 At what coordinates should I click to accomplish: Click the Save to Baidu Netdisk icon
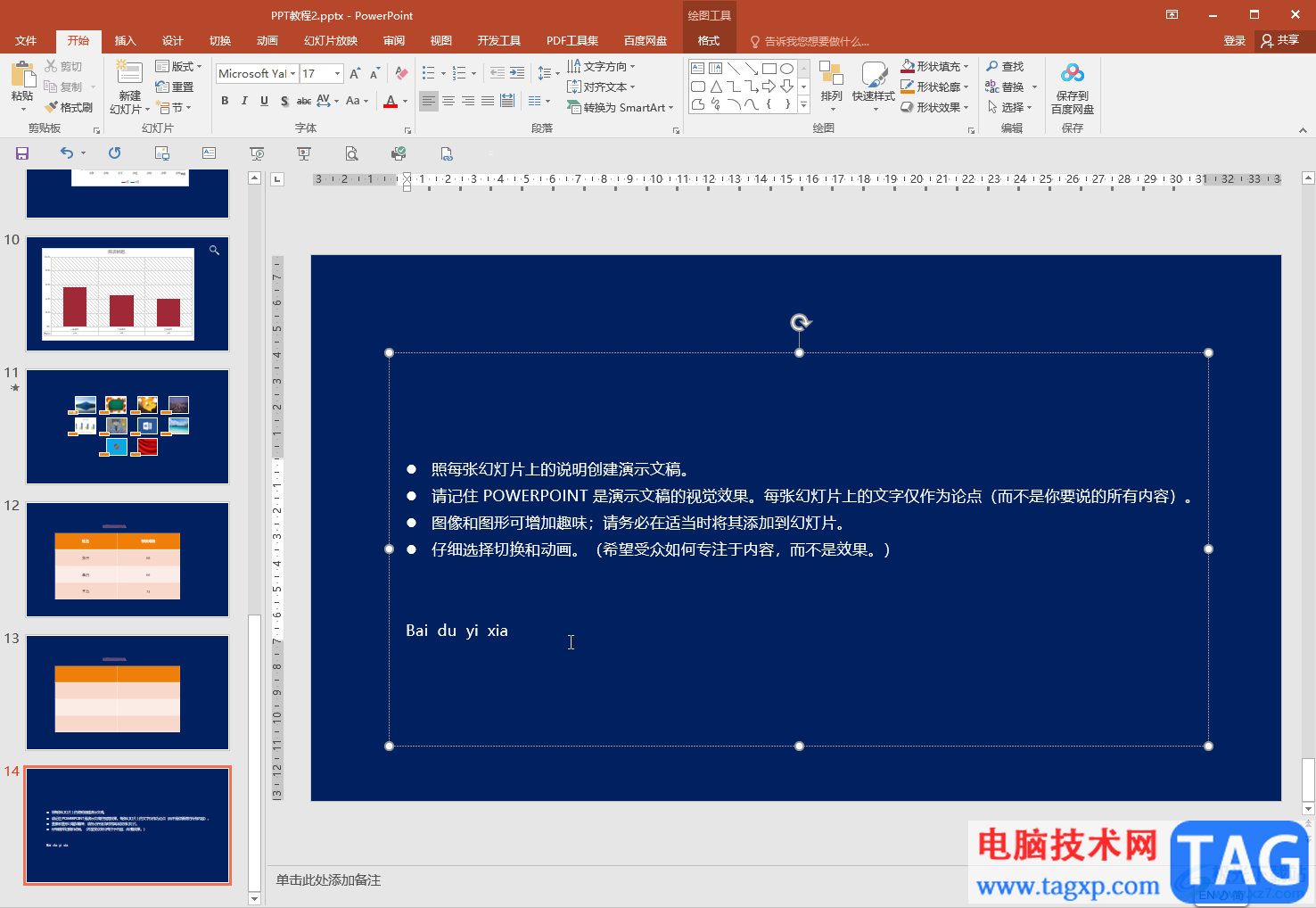pos(1073,73)
